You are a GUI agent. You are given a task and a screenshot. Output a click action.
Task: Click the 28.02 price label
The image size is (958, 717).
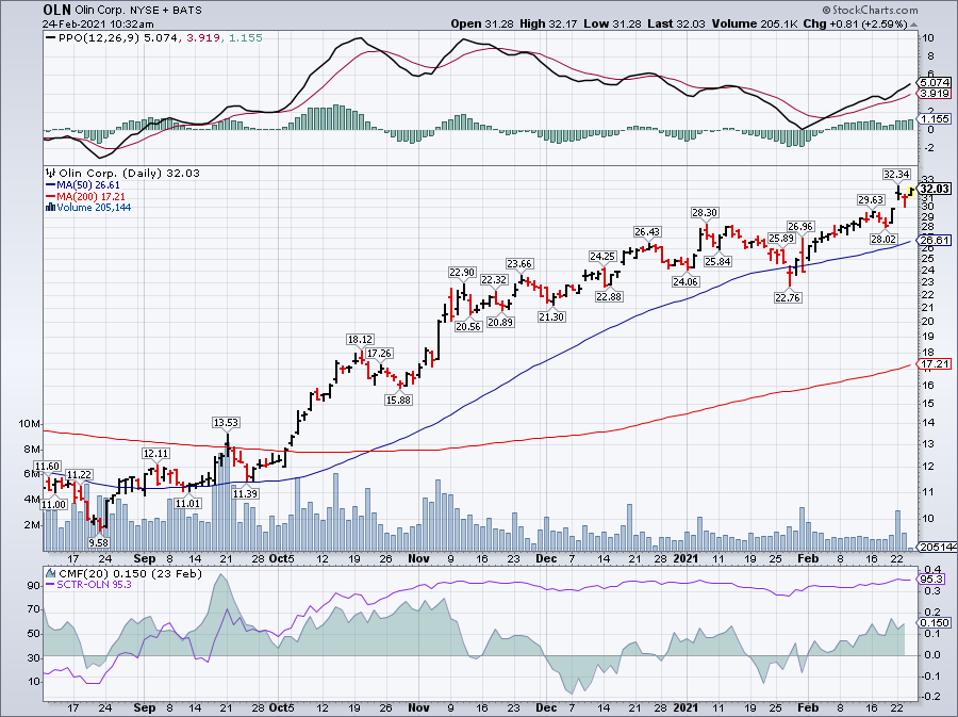(883, 239)
